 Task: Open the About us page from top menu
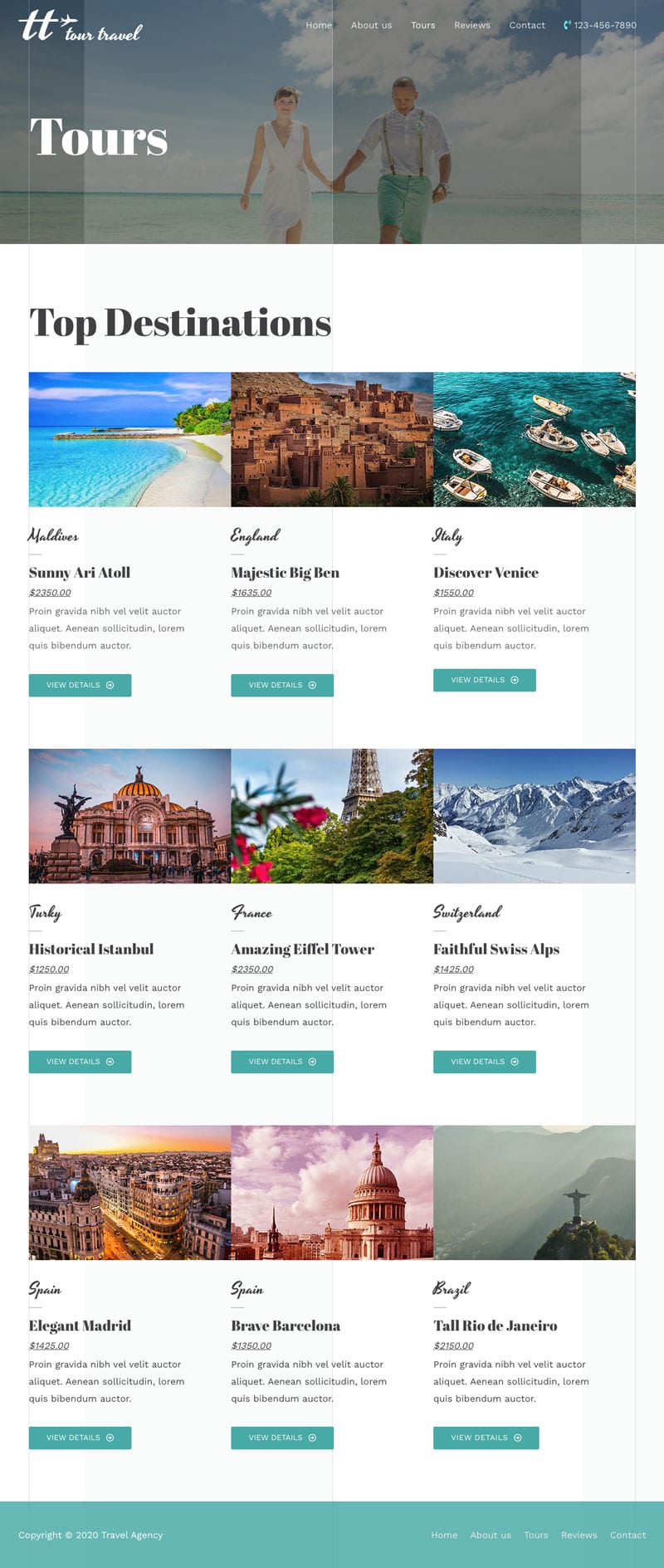coord(371,25)
